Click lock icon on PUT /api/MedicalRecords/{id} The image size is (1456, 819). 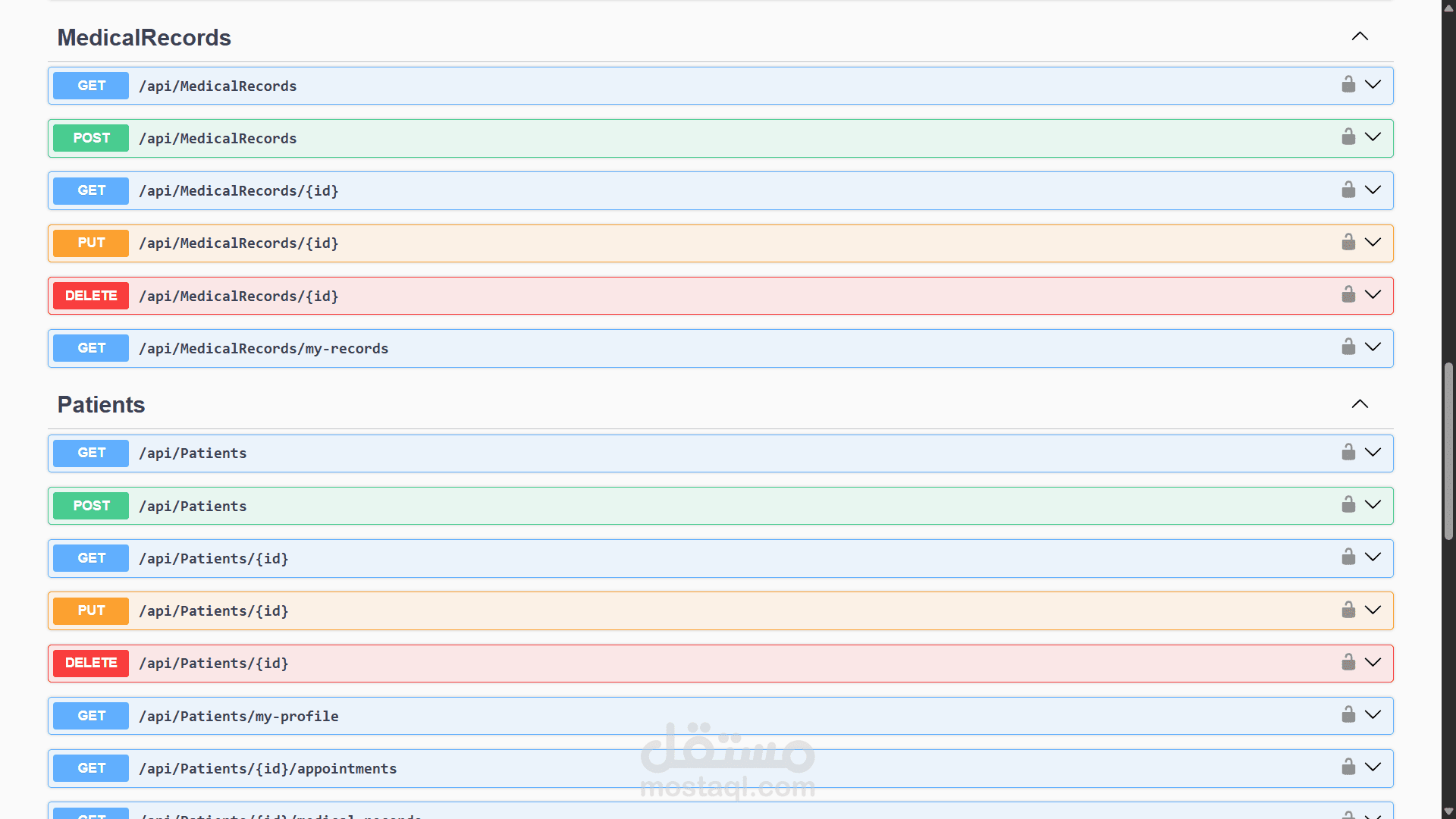click(1348, 242)
